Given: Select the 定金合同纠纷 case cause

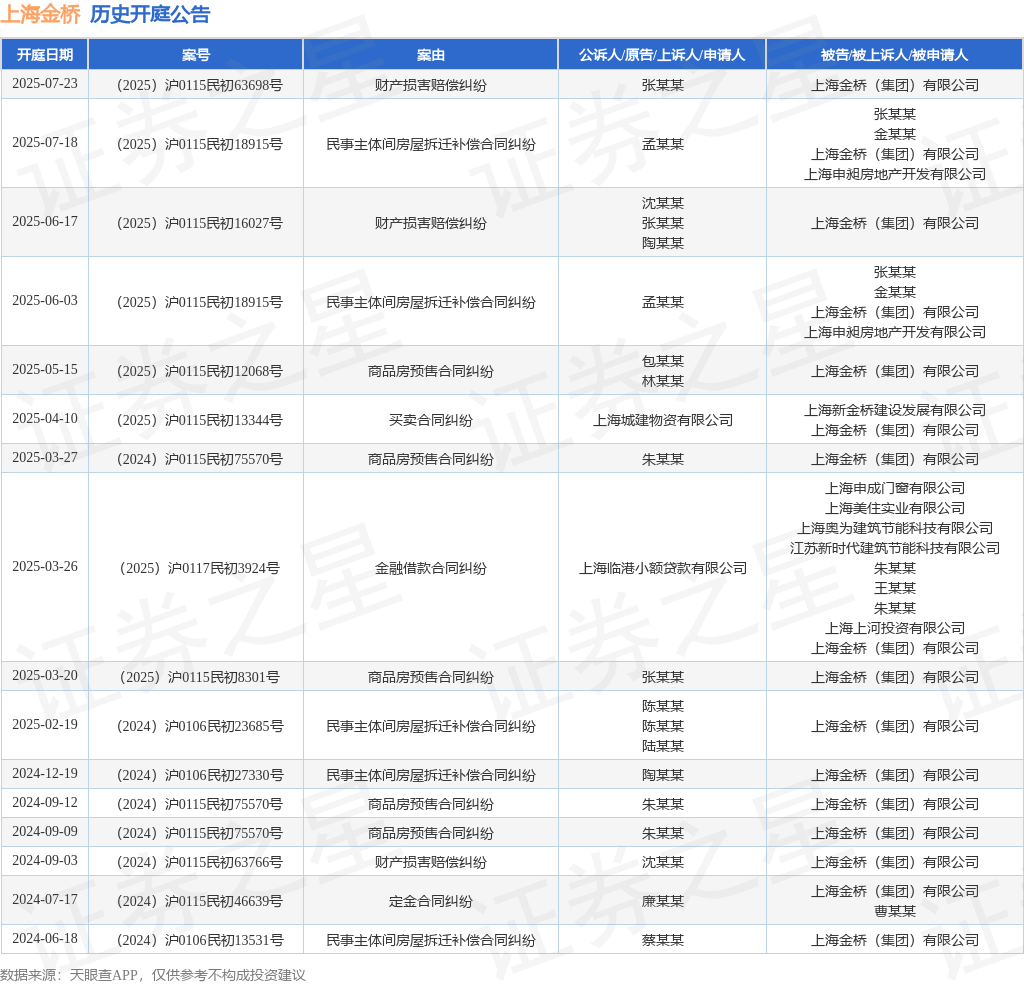Looking at the screenshot, I should pos(431,901).
